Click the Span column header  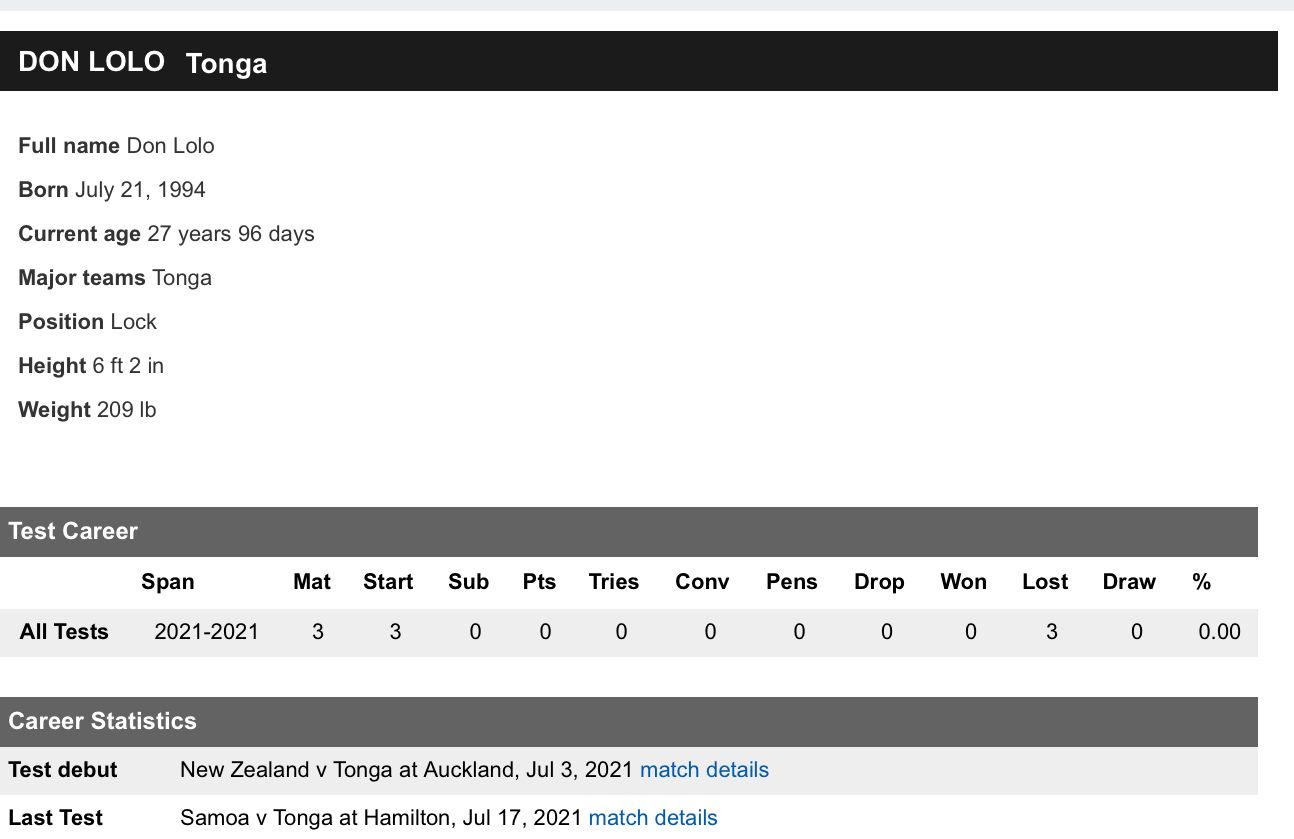[x=168, y=582]
